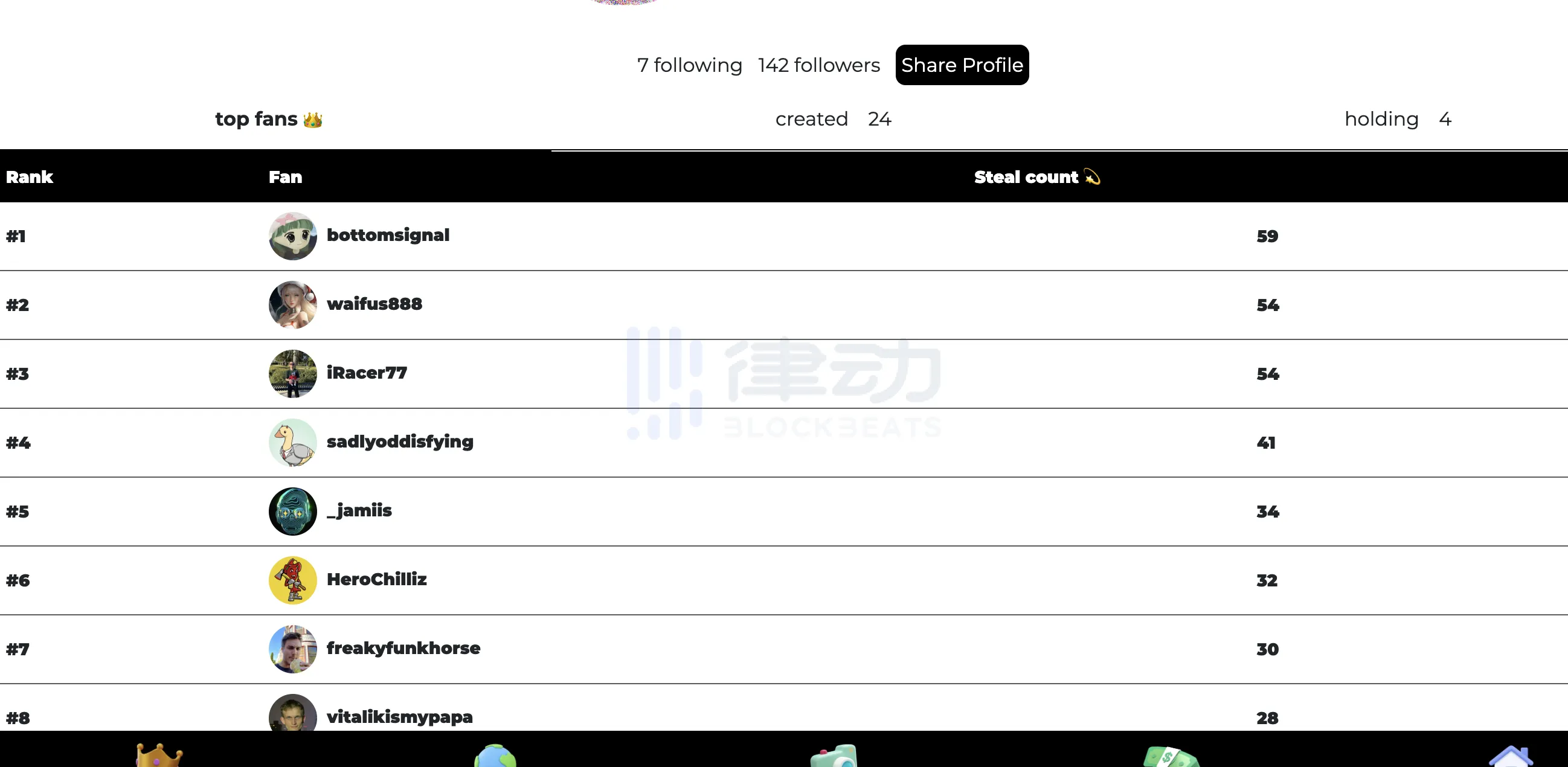Click iRacer77's profile avatar
The image size is (1568, 767).
coord(292,374)
